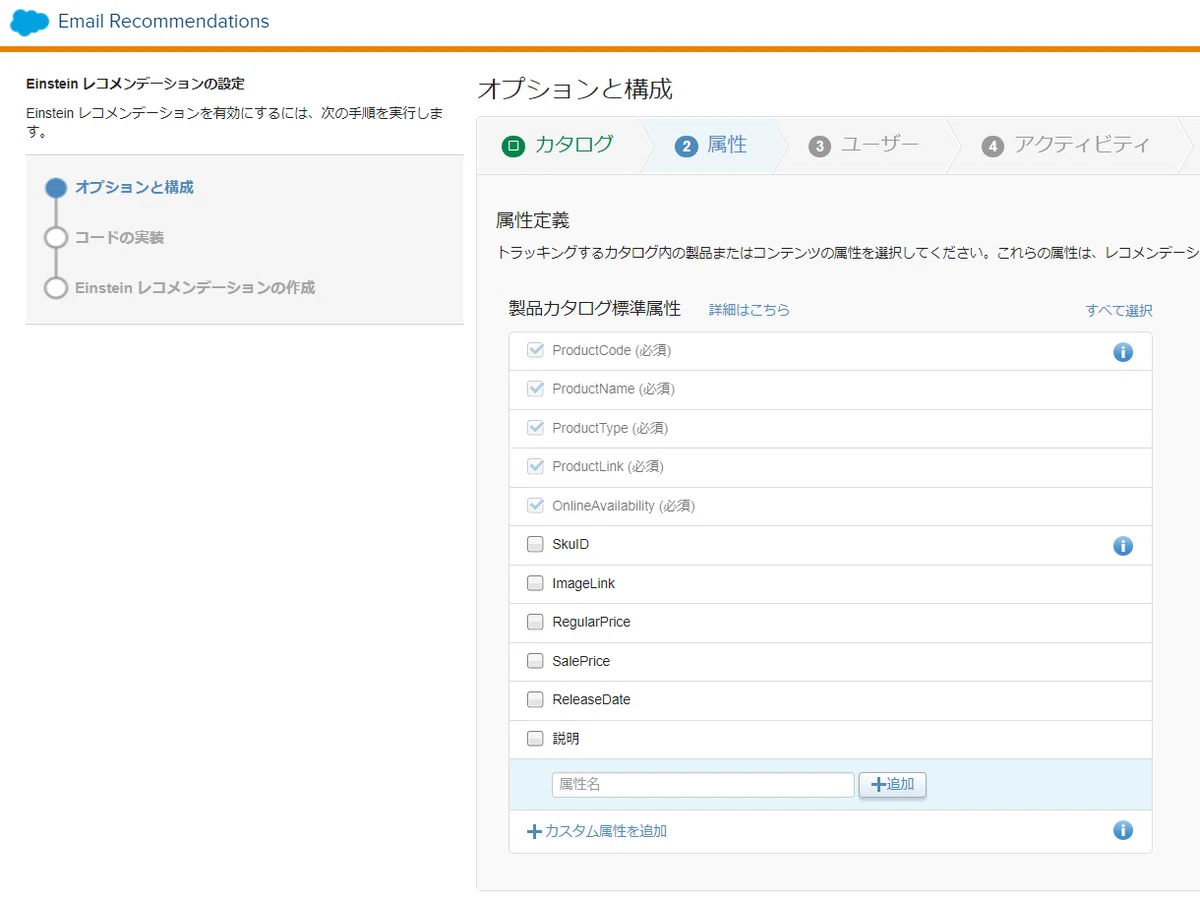Enable the SkuID checkbox

535,544
